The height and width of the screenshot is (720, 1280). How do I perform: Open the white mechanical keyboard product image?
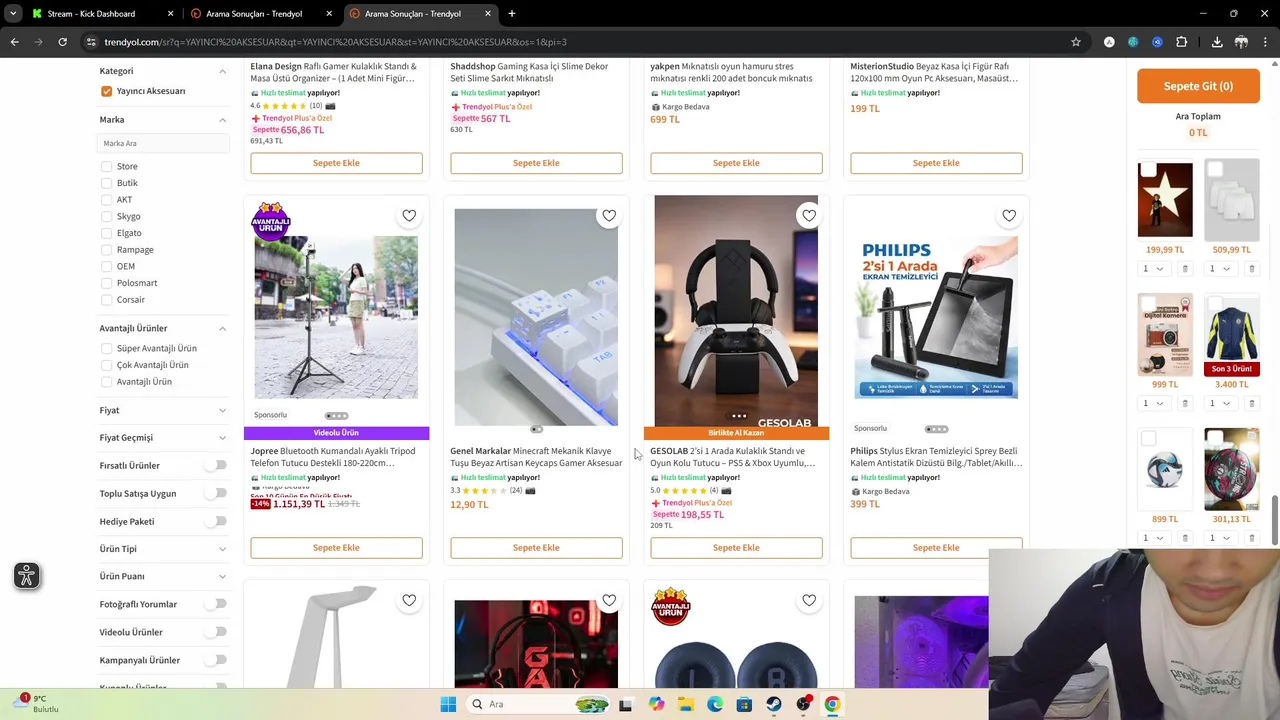pyautogui.click(x=536, y=316)
